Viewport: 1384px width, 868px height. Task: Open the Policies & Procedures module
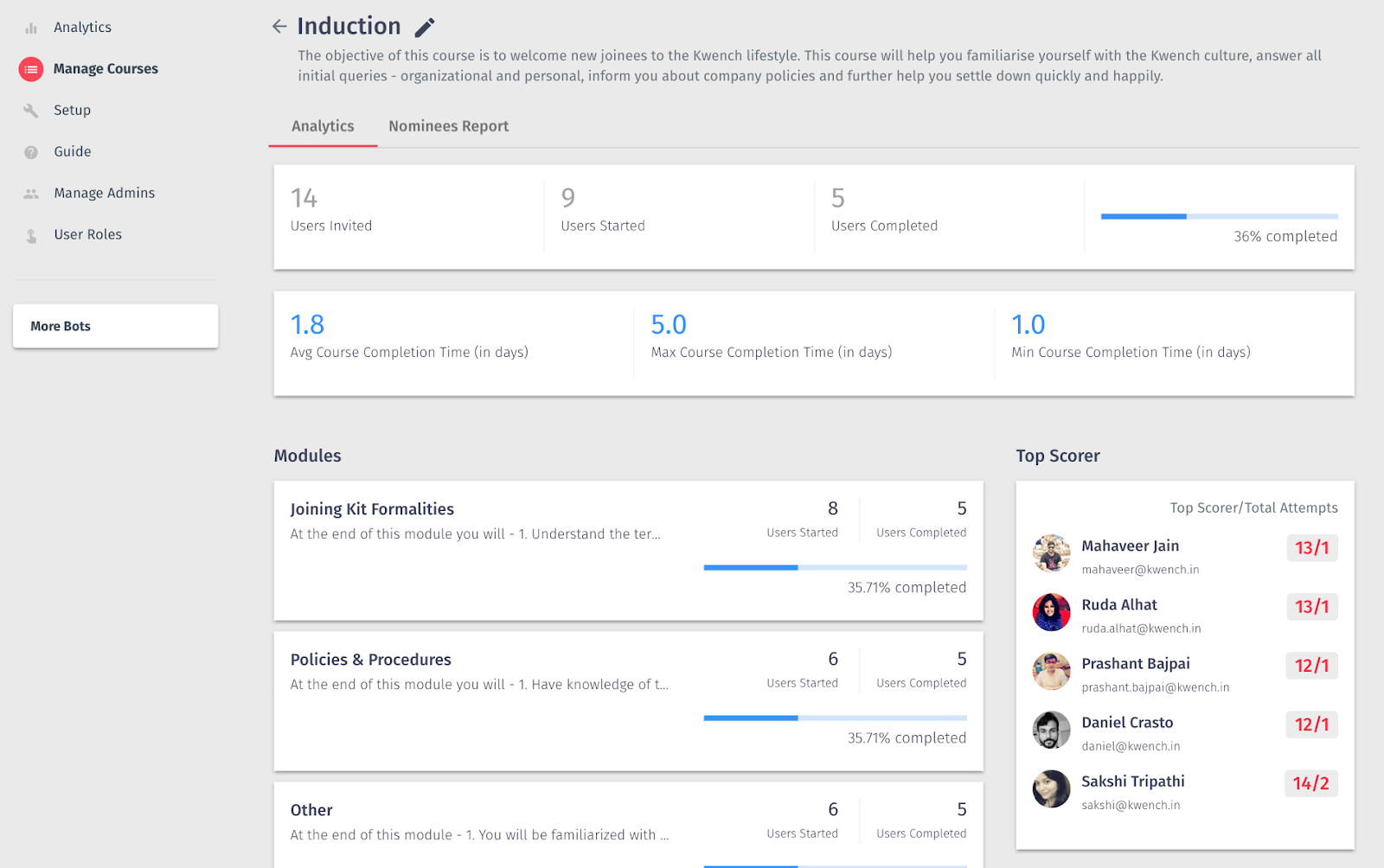click(x=370, y=660)
